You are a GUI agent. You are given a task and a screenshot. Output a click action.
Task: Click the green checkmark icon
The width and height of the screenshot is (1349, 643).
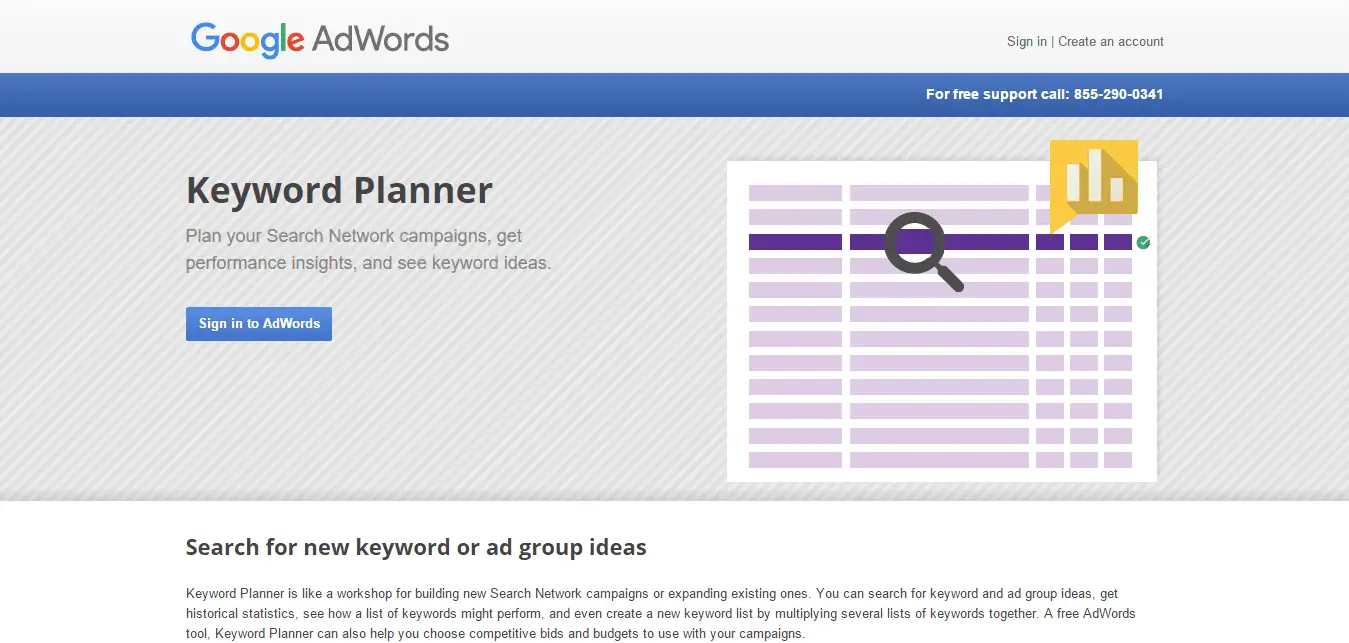[1144, 242]
